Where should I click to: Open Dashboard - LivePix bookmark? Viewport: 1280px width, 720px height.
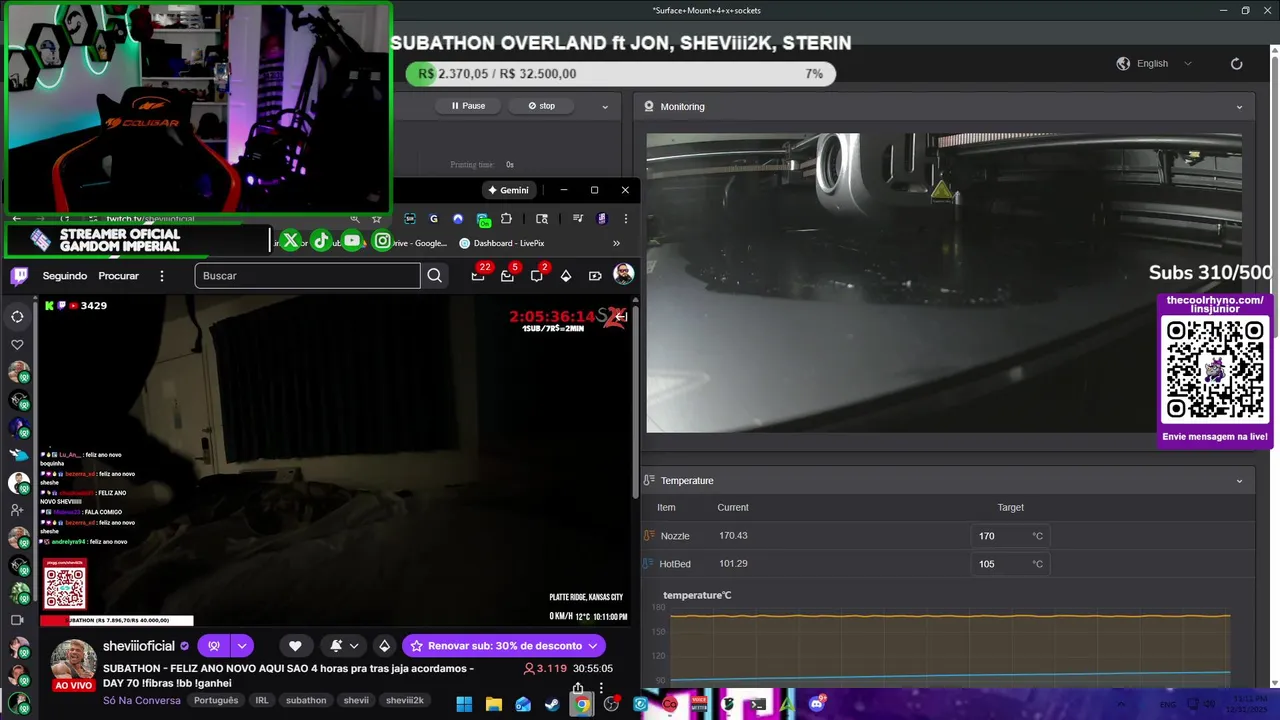tap(502, 243)
